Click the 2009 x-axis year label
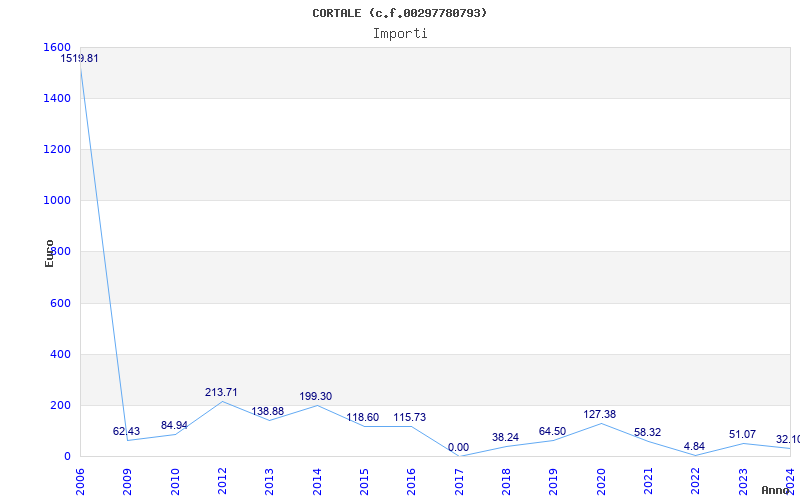The image size is (800, 500). point(127,482)
